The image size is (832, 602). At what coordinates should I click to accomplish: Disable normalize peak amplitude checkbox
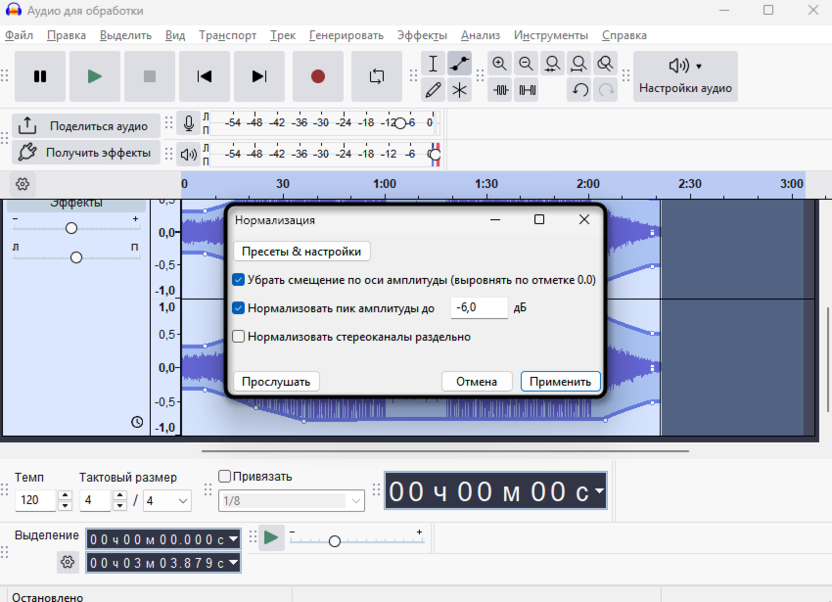pos(239,308)
